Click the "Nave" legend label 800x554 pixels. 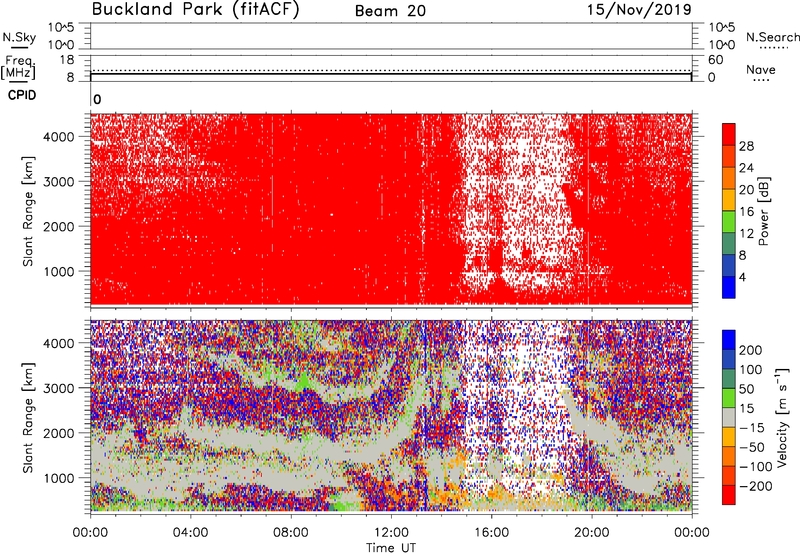click(x=760, y=70)
